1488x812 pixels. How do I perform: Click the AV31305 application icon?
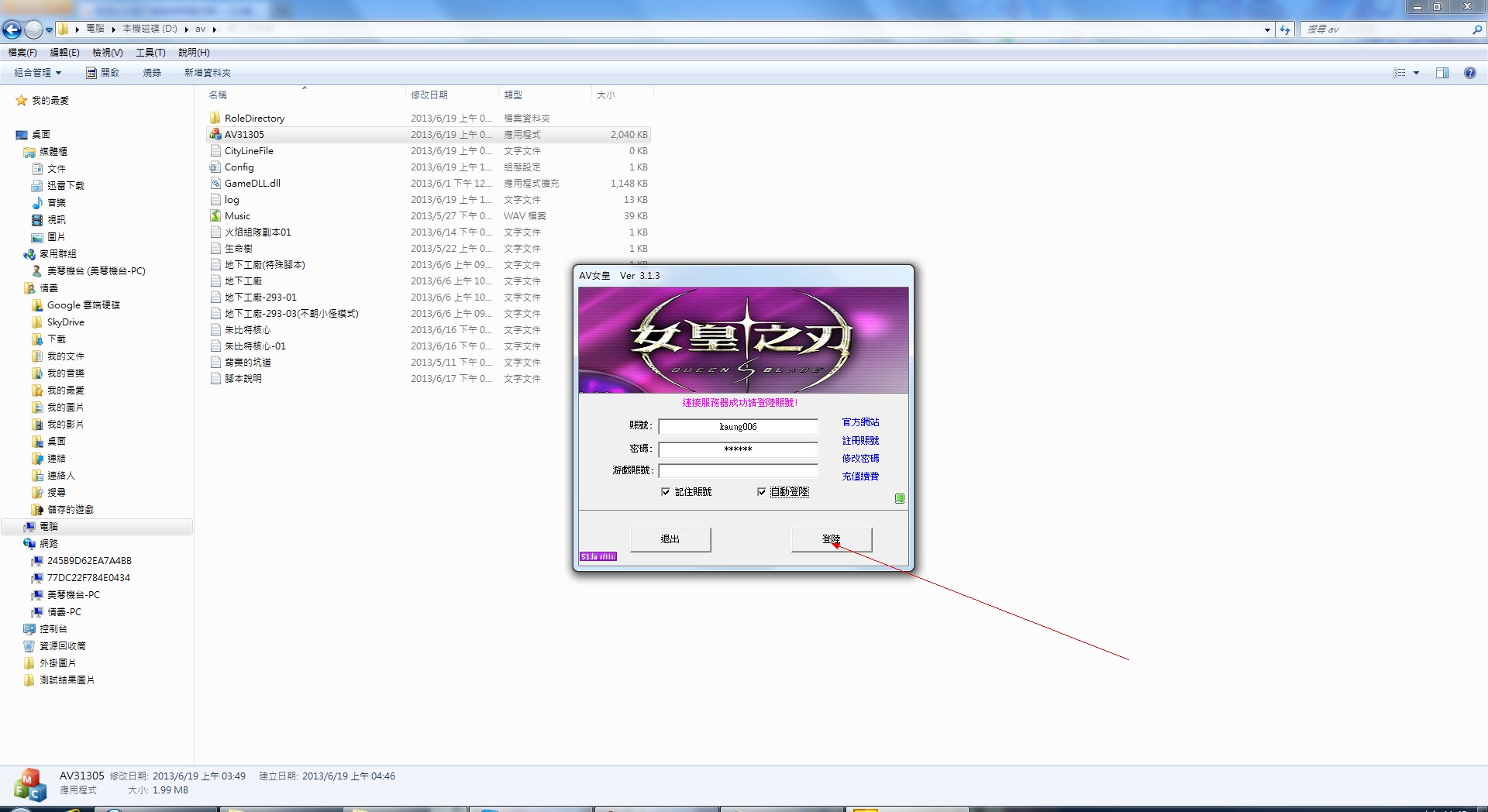[215, 134]
